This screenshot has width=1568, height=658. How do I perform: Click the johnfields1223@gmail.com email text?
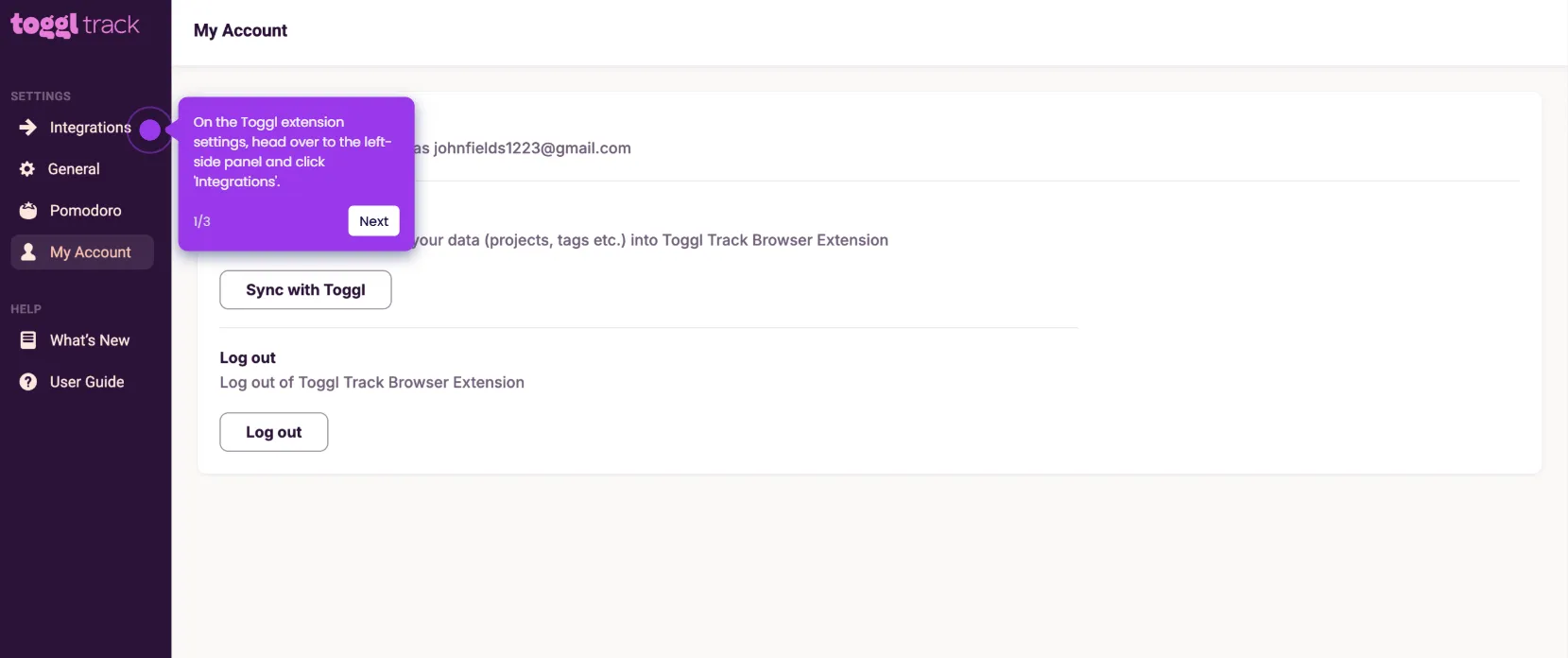coord(532,148)
